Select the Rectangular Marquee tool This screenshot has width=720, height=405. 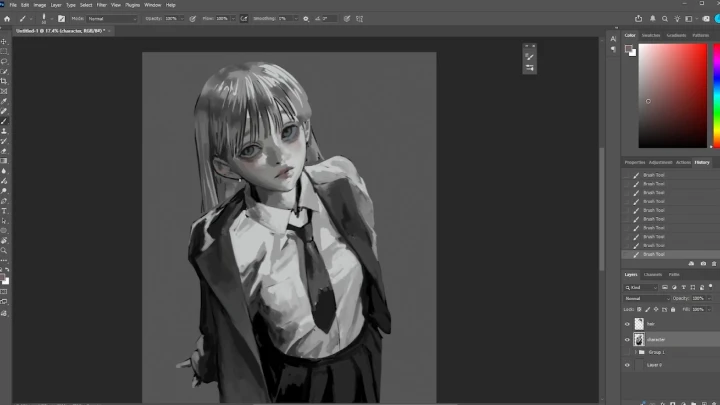[4, 51]
